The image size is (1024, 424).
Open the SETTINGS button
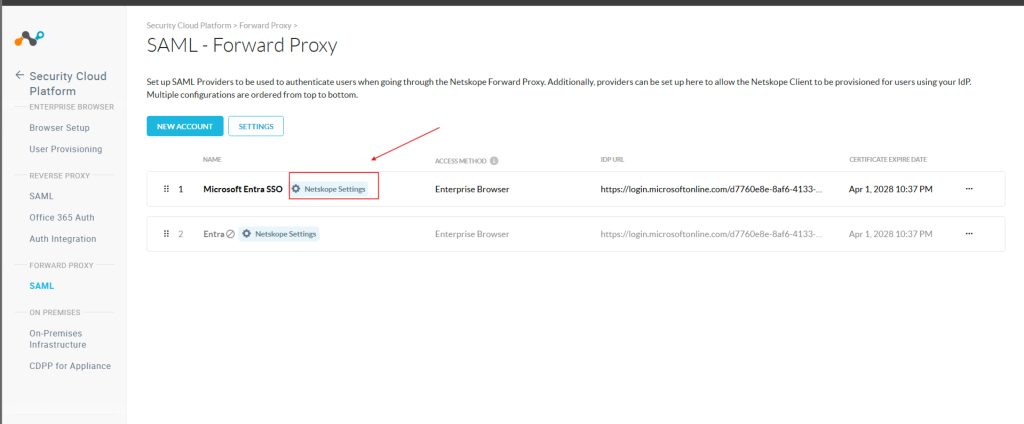(x=256, y=126)
